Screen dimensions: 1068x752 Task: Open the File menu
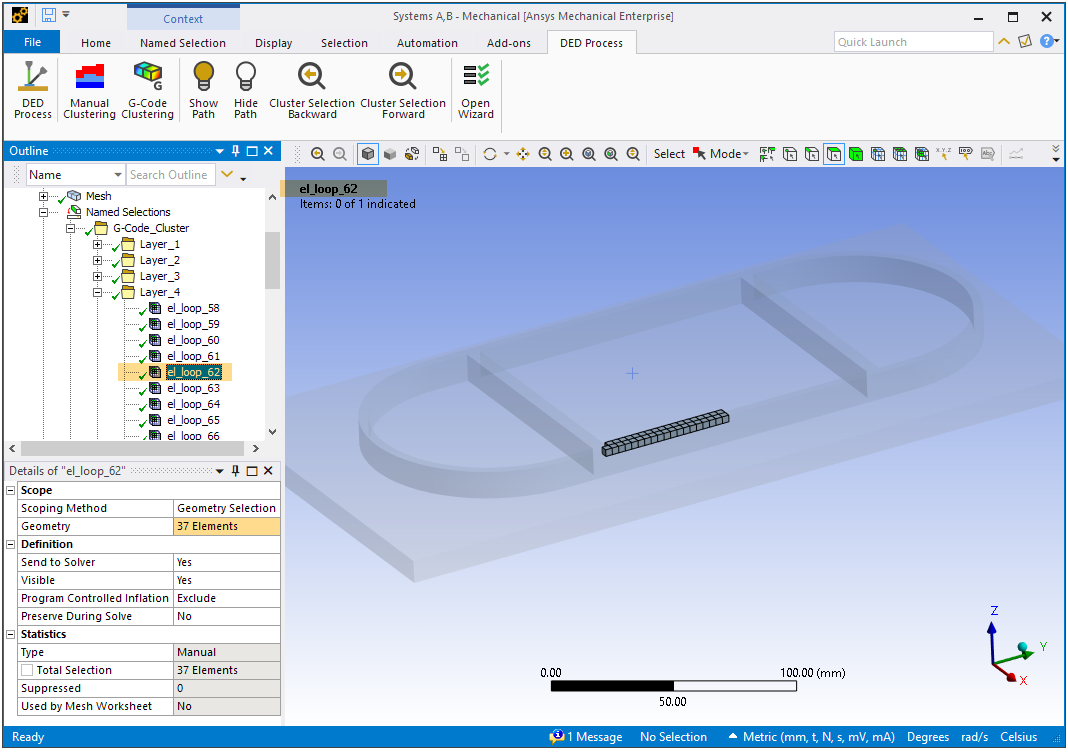tap(32, 42)
